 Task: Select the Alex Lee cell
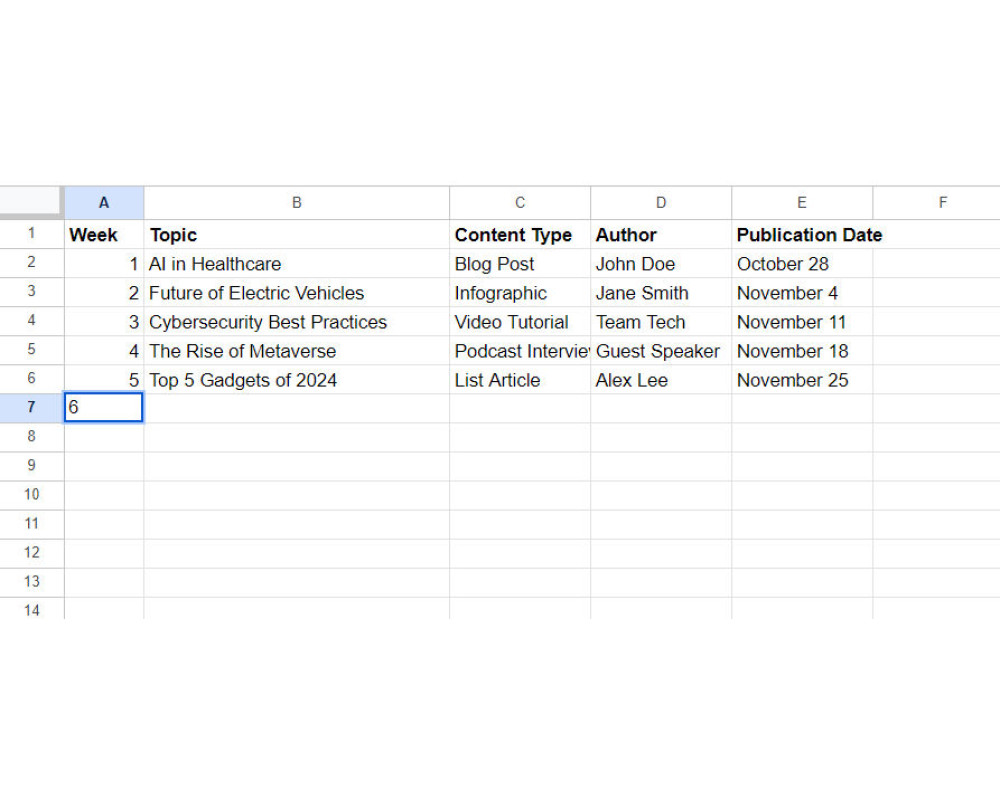661,380
